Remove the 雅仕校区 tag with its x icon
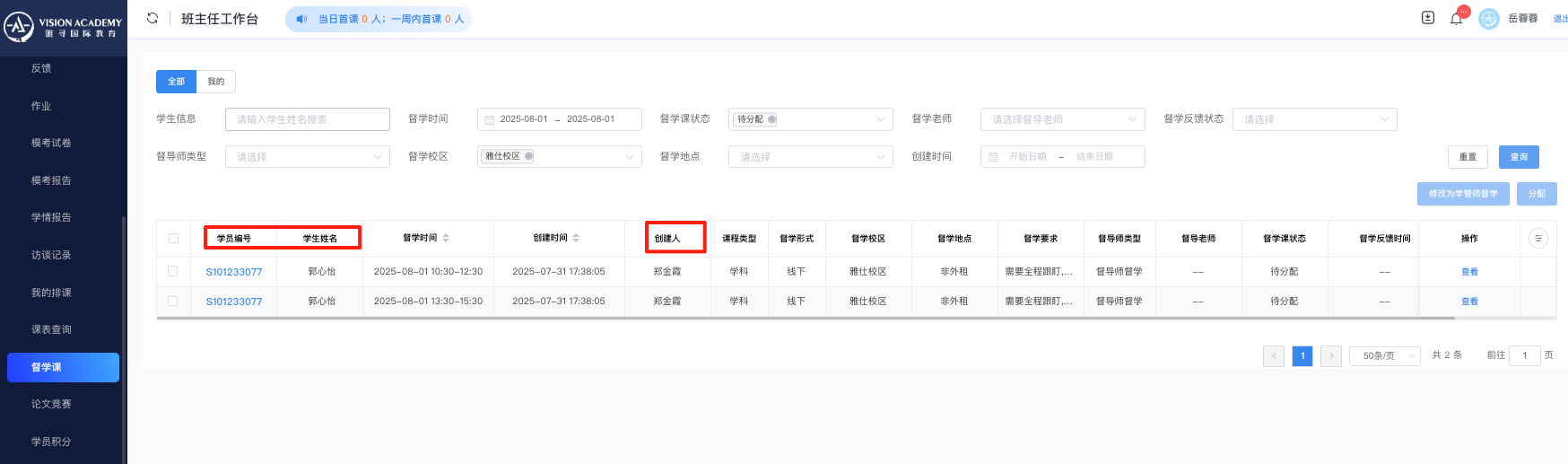This screenshot has height=464, width=1568. [528, 156]
